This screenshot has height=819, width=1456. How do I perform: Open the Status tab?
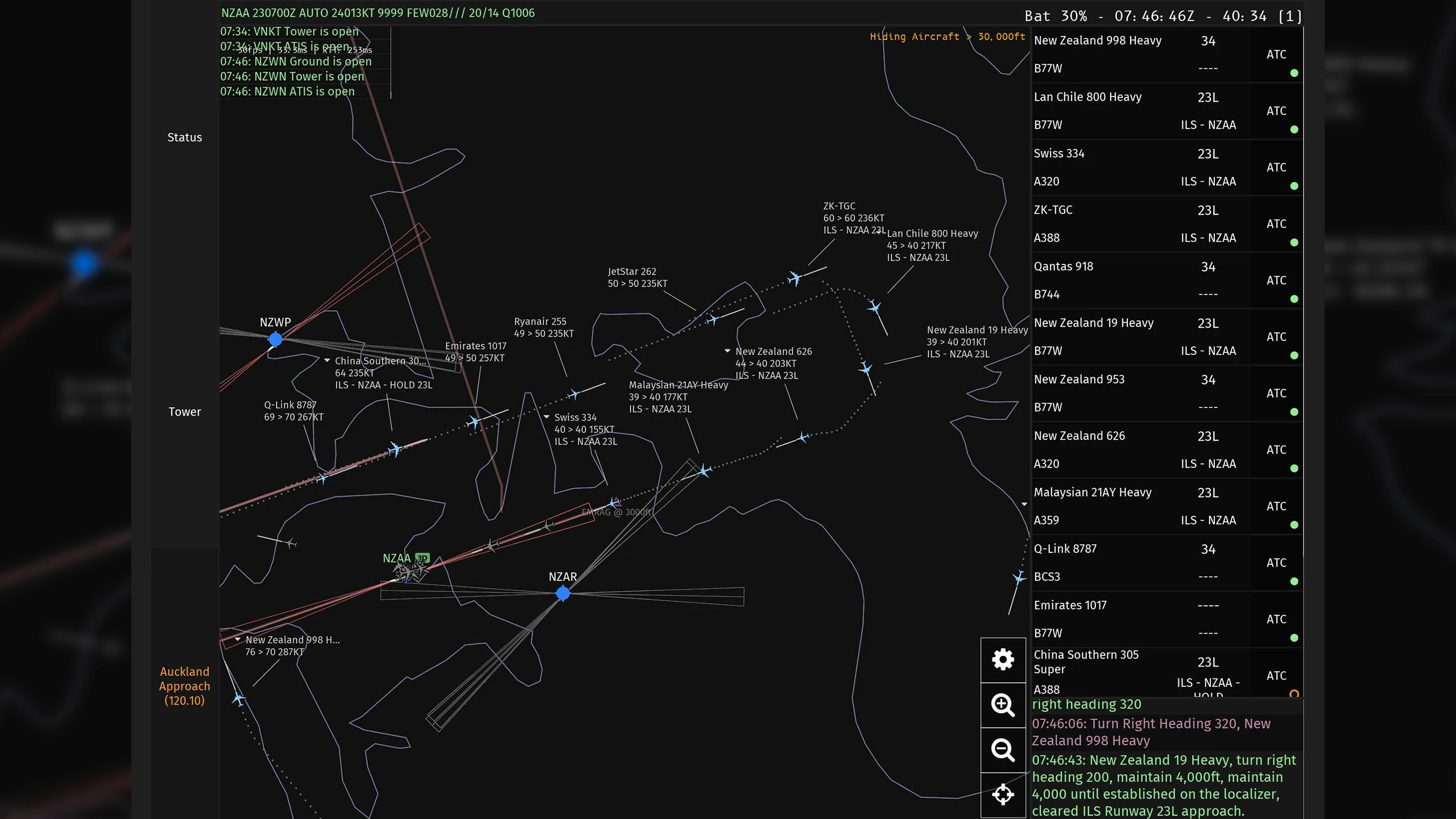(184, 137)
